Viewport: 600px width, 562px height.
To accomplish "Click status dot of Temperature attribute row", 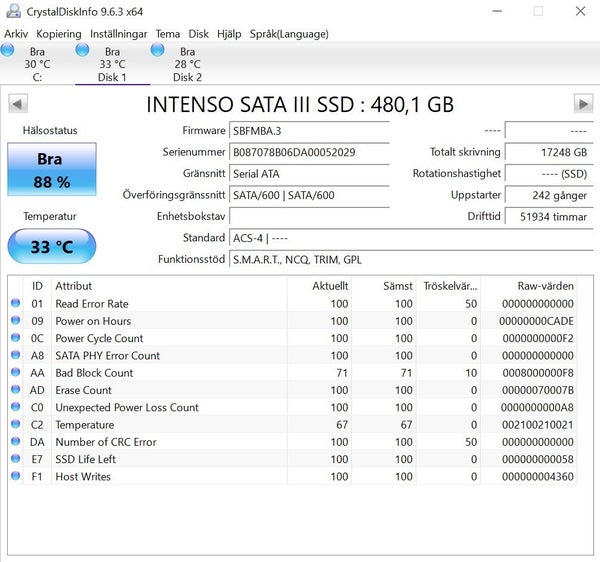I will tap(16, 424).
